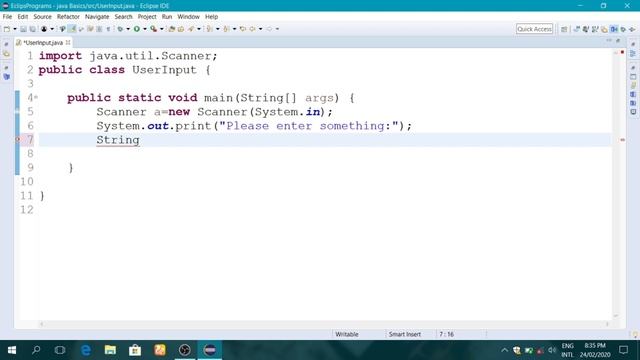
Task: Click the New file toolbar icon
Action: click(x=7, y=29)
